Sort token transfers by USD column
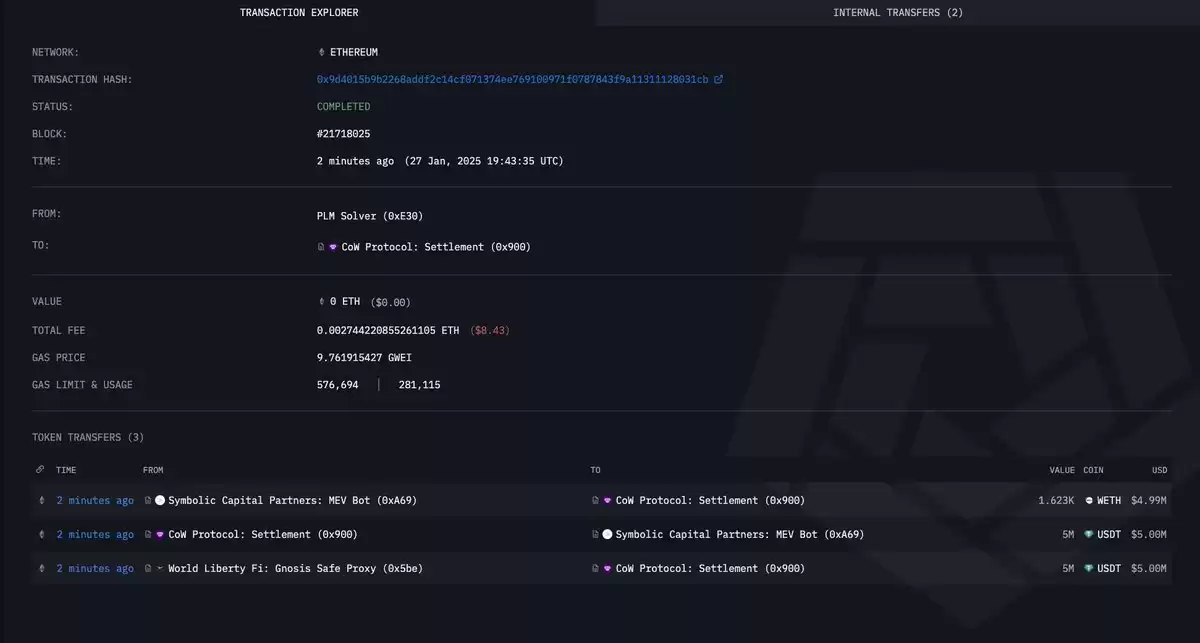 click(1159, 470)
